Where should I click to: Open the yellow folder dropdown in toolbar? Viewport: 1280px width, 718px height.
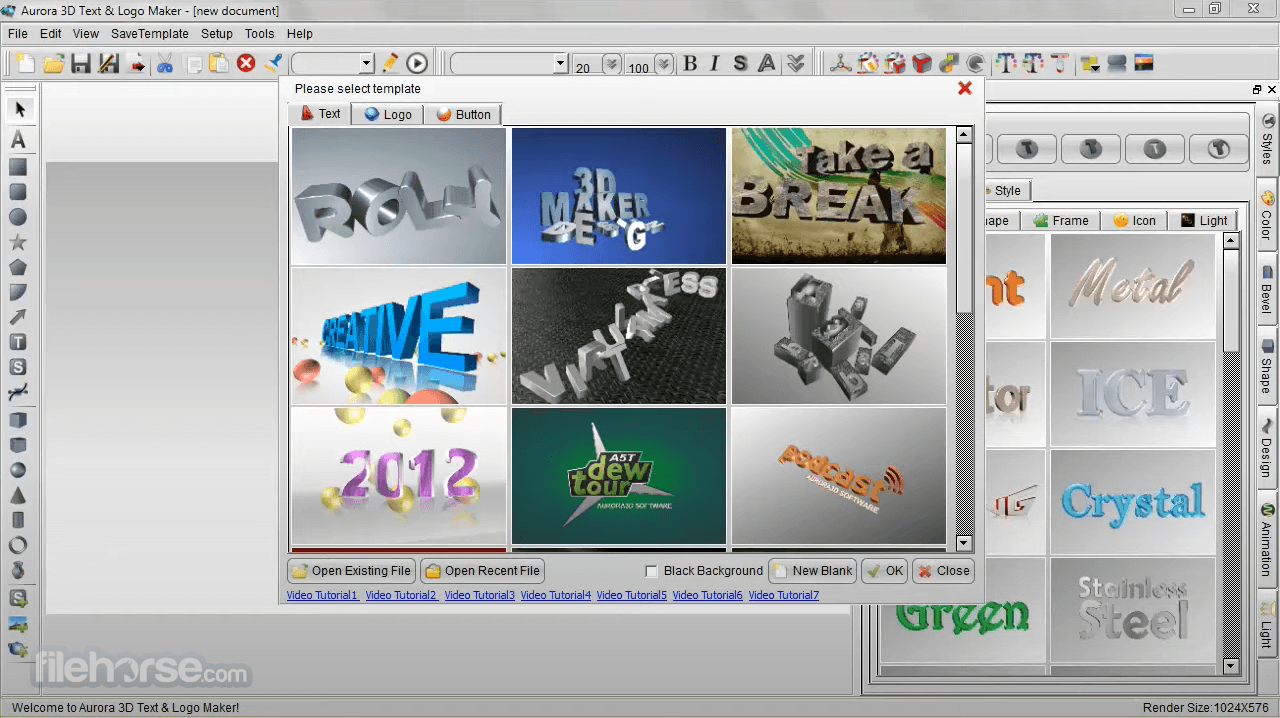click(1090, 63)
